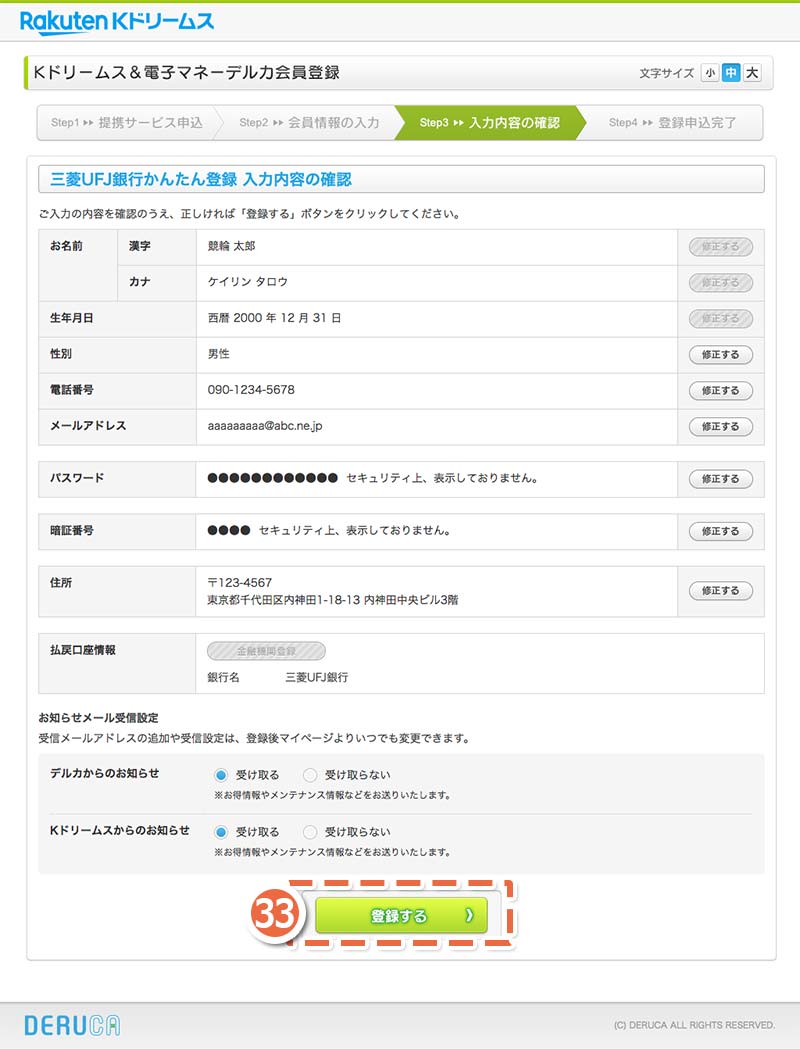Click お知らせメール受信設定 heading
The width and height of the screenshot is (800, 1049).
pos(98,718)
